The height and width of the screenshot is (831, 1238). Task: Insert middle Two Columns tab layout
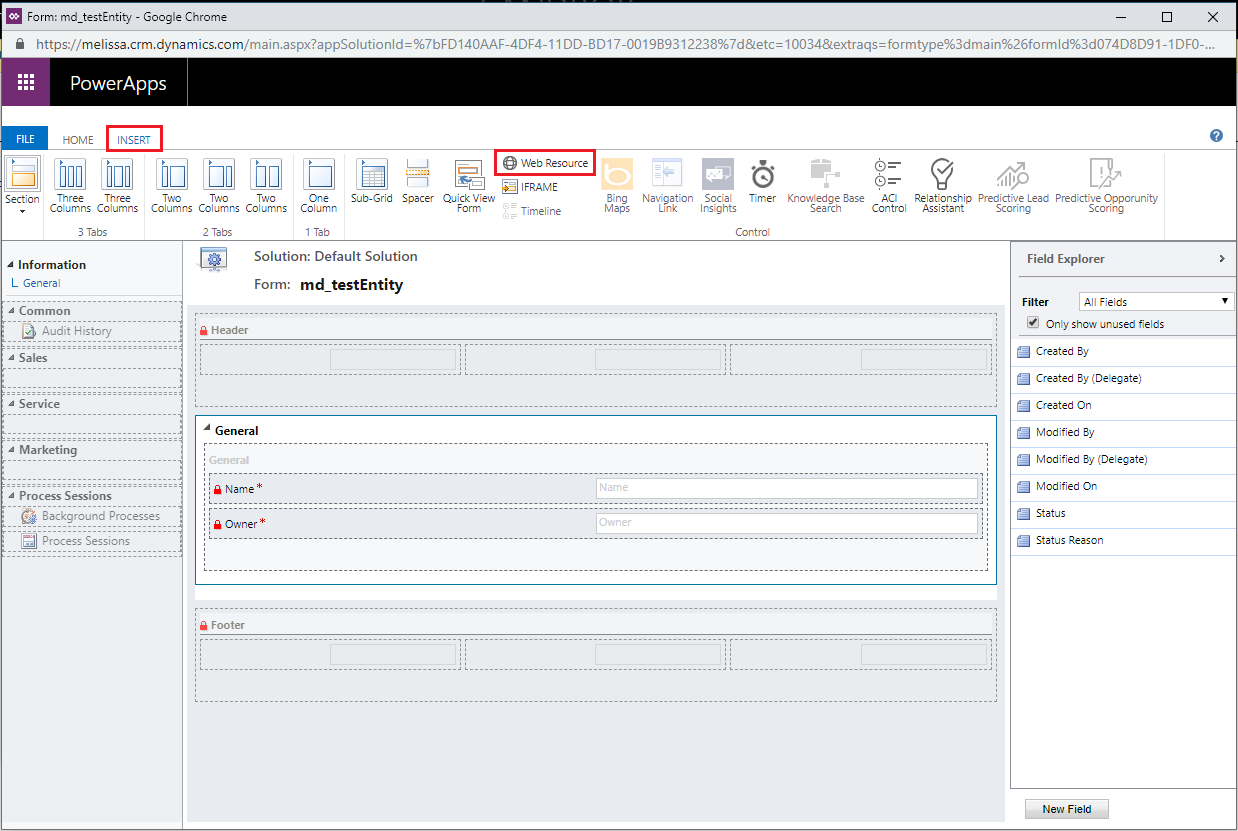pyautogui.click(x=219, y=186)
